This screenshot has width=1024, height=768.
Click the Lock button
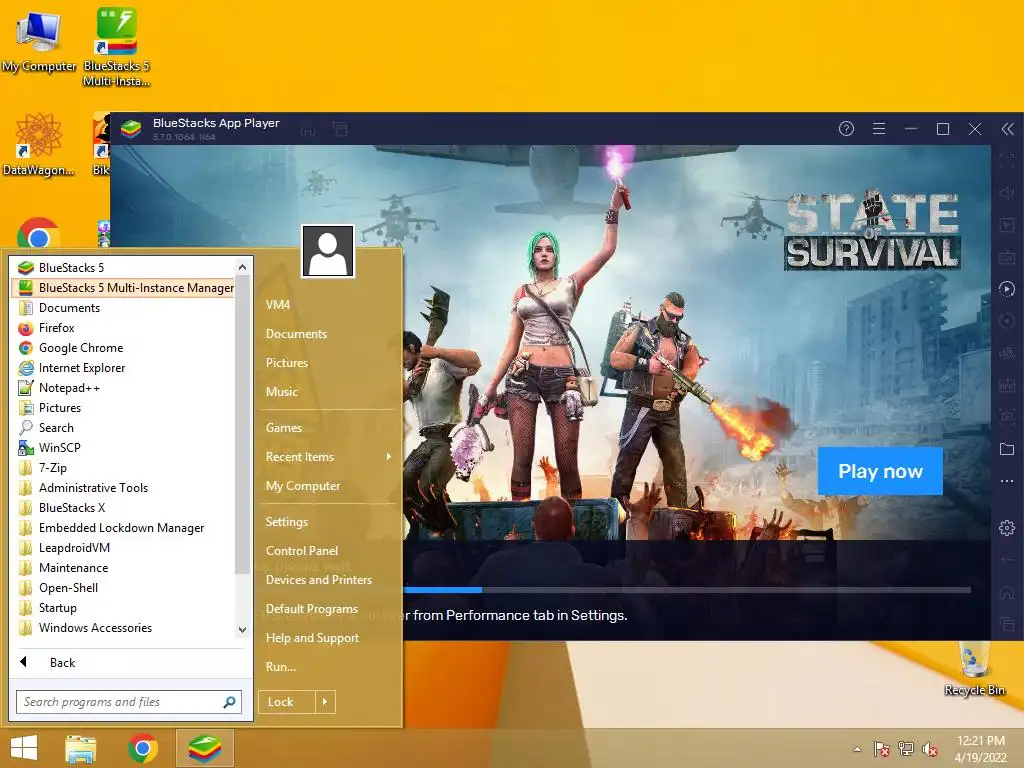[x=287, y=702]
